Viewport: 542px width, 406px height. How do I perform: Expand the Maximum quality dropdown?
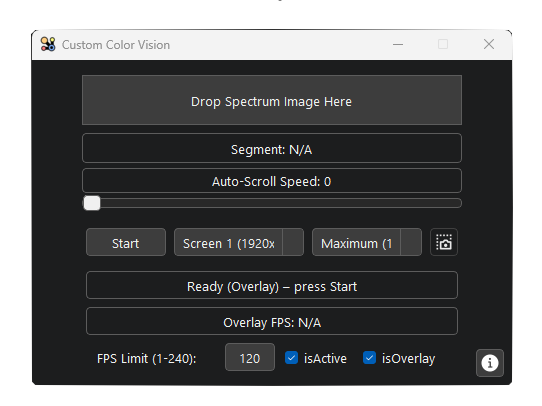pyautogui.click(x=367, y=242)
